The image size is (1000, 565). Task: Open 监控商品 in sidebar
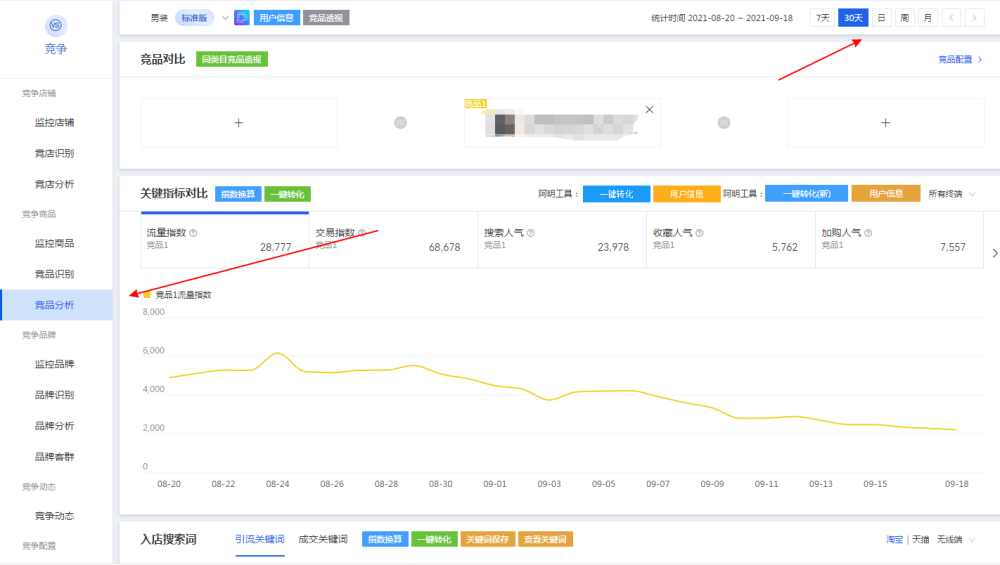pos(55,243)
